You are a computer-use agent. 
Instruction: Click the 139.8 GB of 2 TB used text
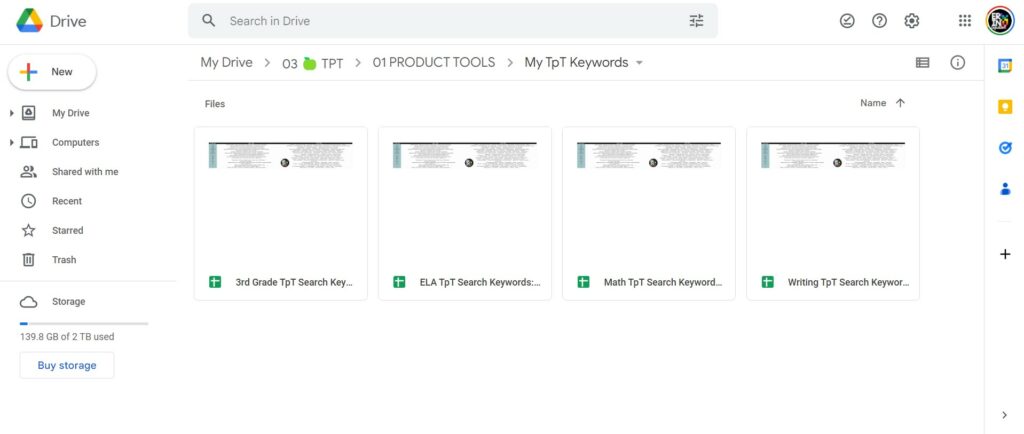coord(67,337)
